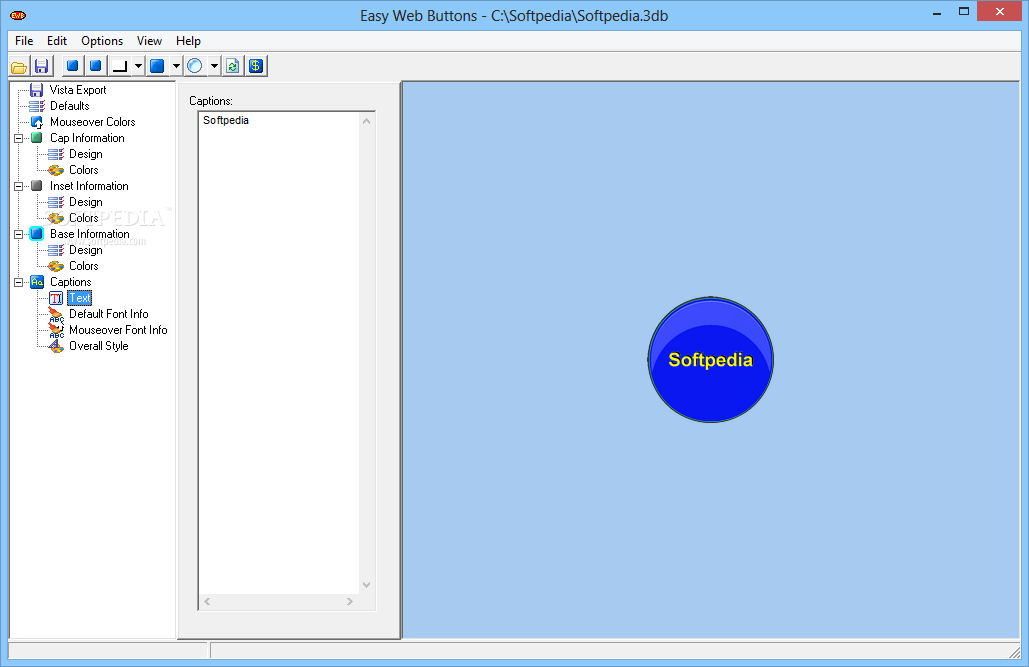Open Colors under Base Information

coord(84,266)
